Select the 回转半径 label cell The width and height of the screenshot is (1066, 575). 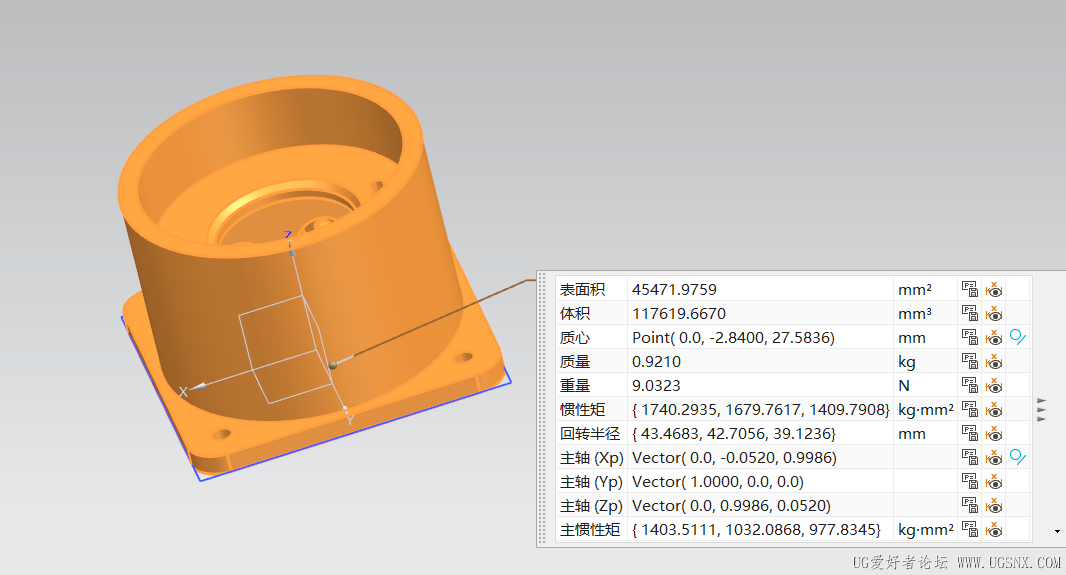coord(591,434)
